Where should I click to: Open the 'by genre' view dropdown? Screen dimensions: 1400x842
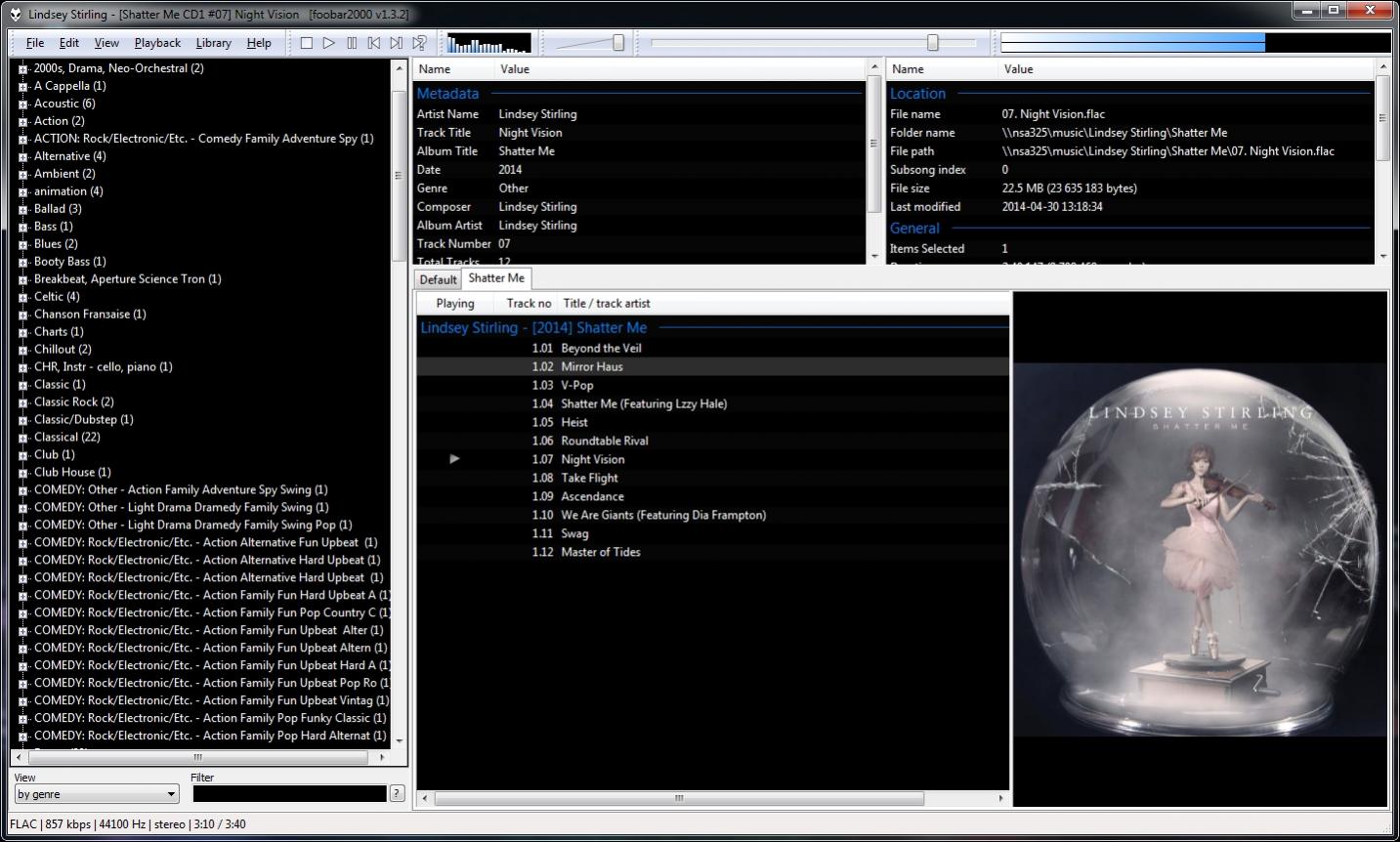click(97, 794)
